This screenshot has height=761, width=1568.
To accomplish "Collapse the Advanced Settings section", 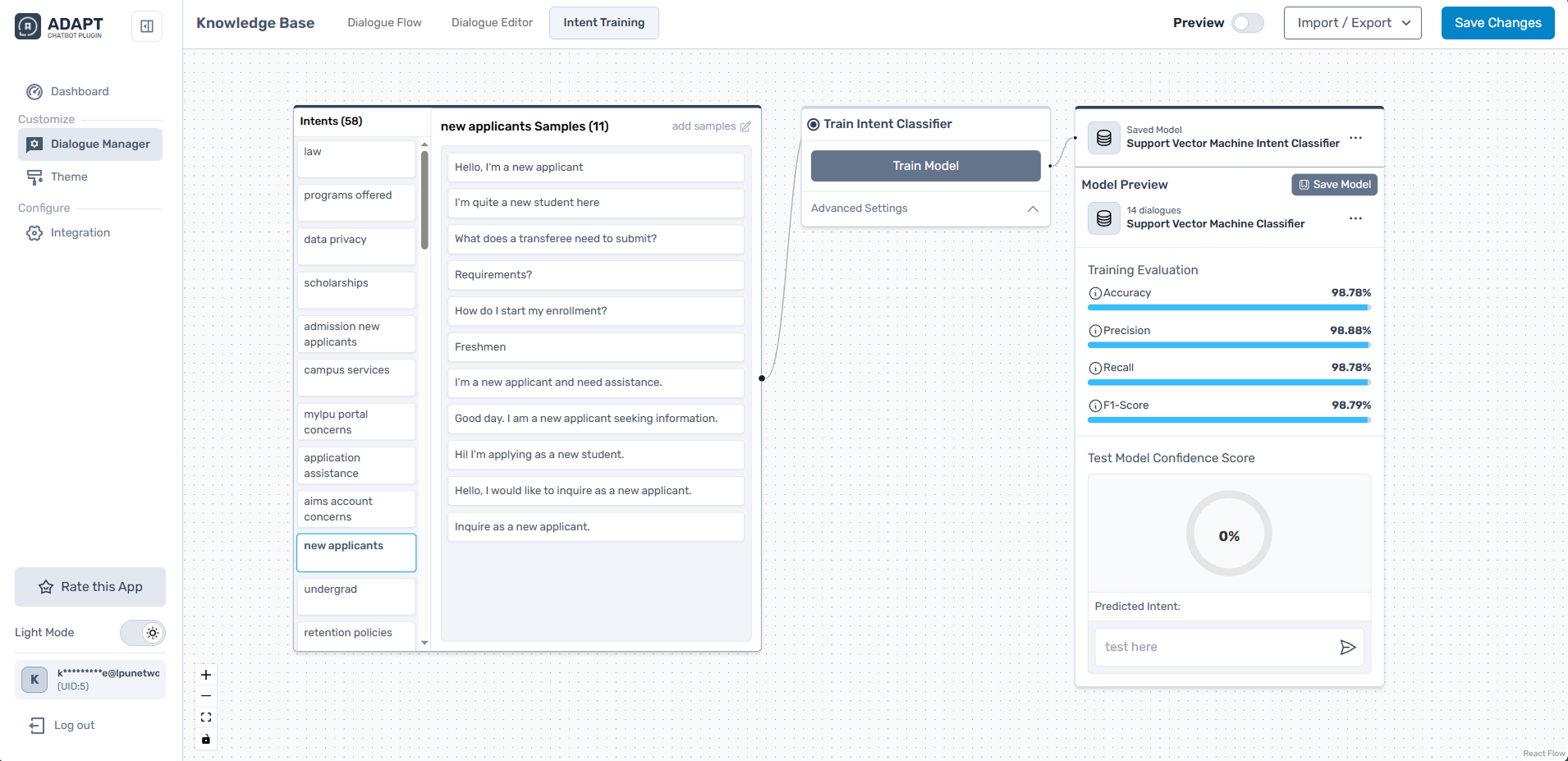I will 1032,209.
